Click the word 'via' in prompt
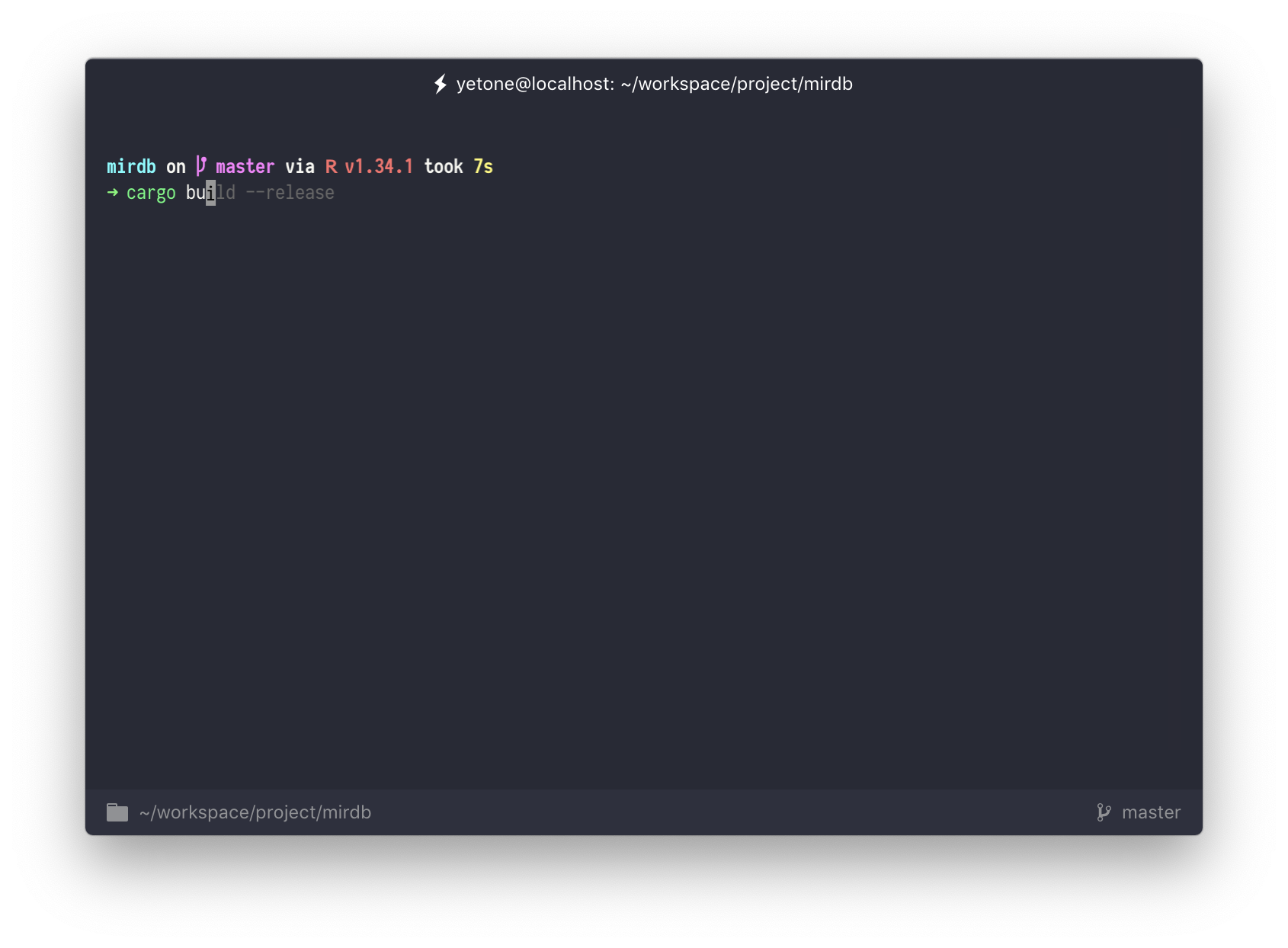Viewport: 1288px width, 948px height. click(x=300, y=166)
